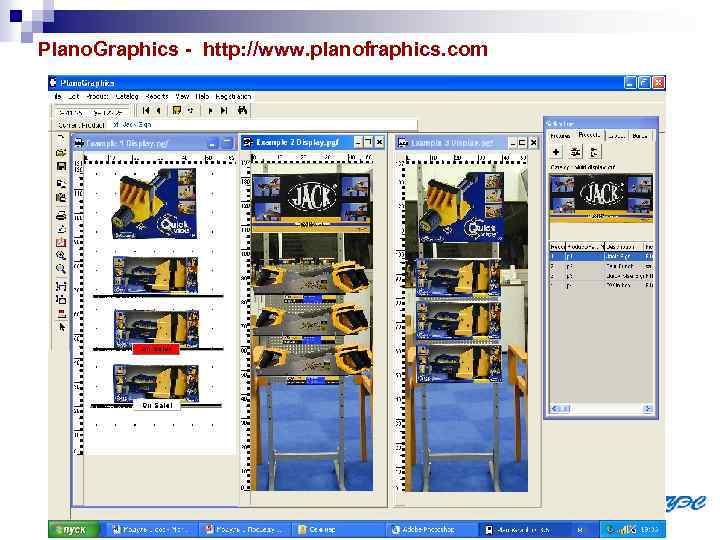The height and width of the screenshot is (540, 720).
Task: Select the fourth row in catalog list
Action: [601, 286]
